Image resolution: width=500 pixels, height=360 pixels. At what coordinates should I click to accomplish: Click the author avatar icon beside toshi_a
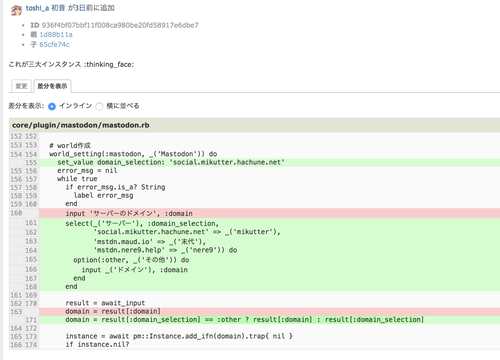point(16,10)
